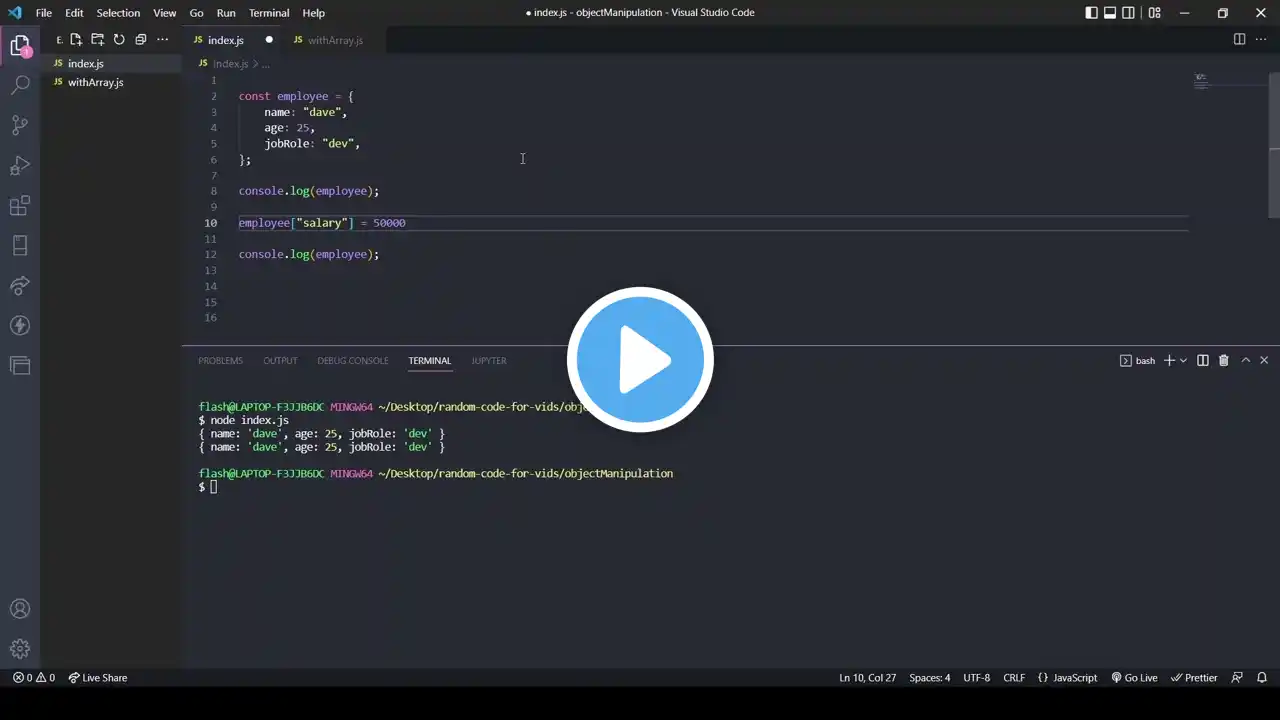Open the Search view in activity bar

click(x=20, y=86)
